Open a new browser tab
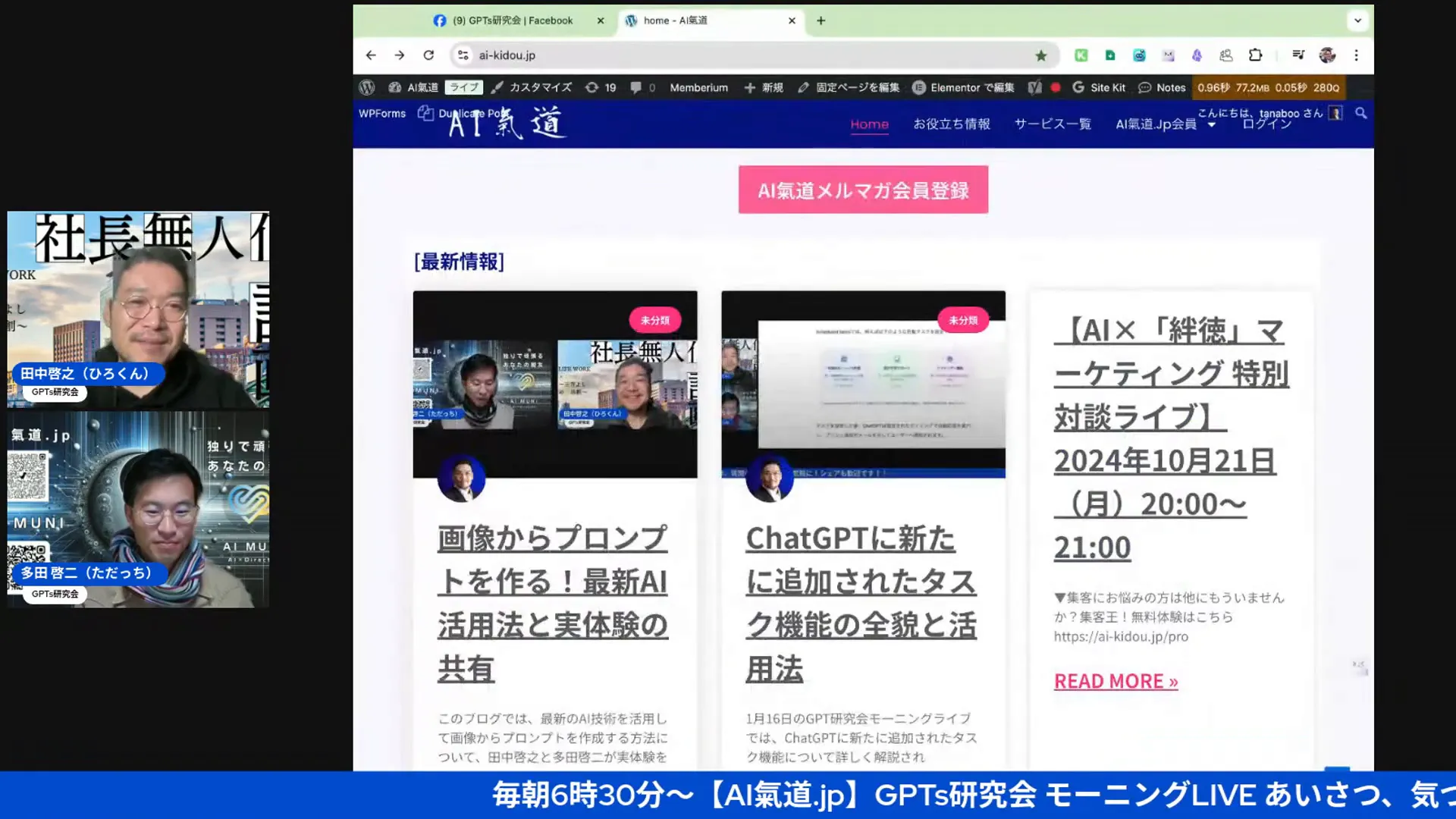 [x=821, y=20]
